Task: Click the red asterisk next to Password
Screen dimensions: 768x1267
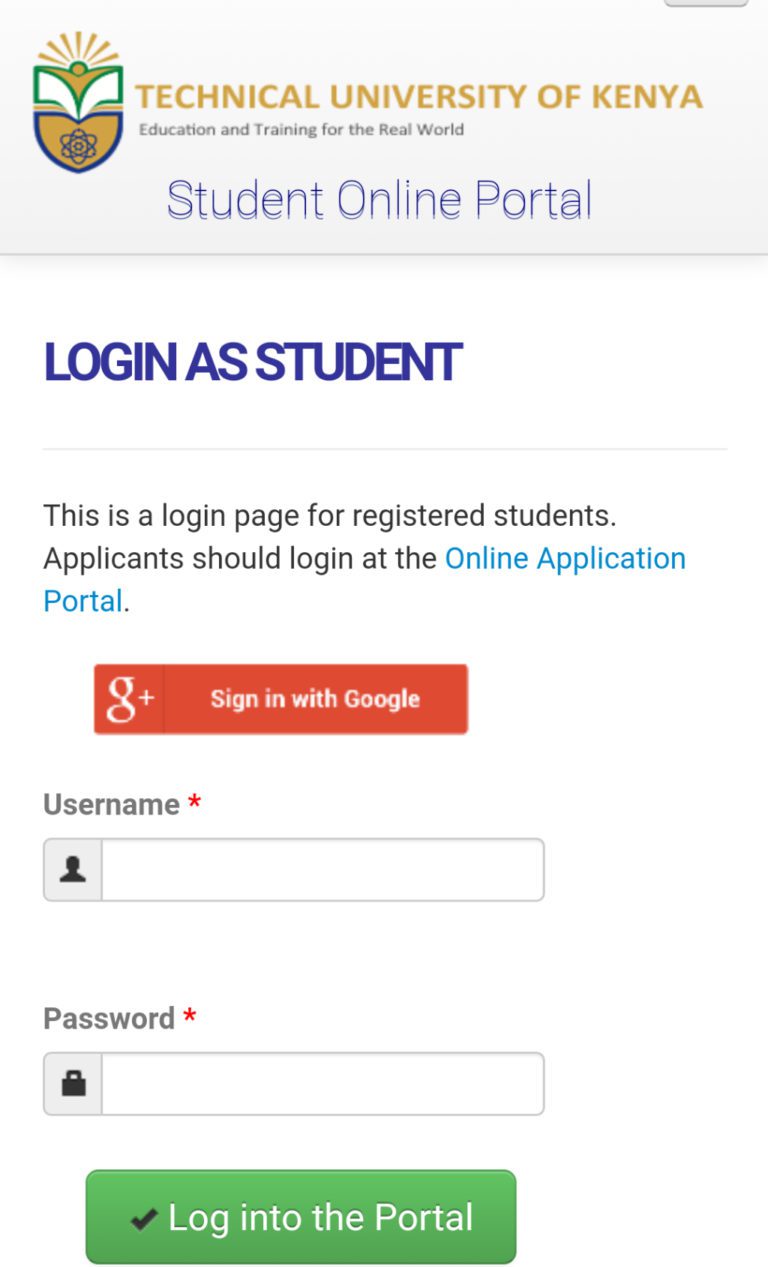Action: pyautogui.click(x=190, y=1014)
